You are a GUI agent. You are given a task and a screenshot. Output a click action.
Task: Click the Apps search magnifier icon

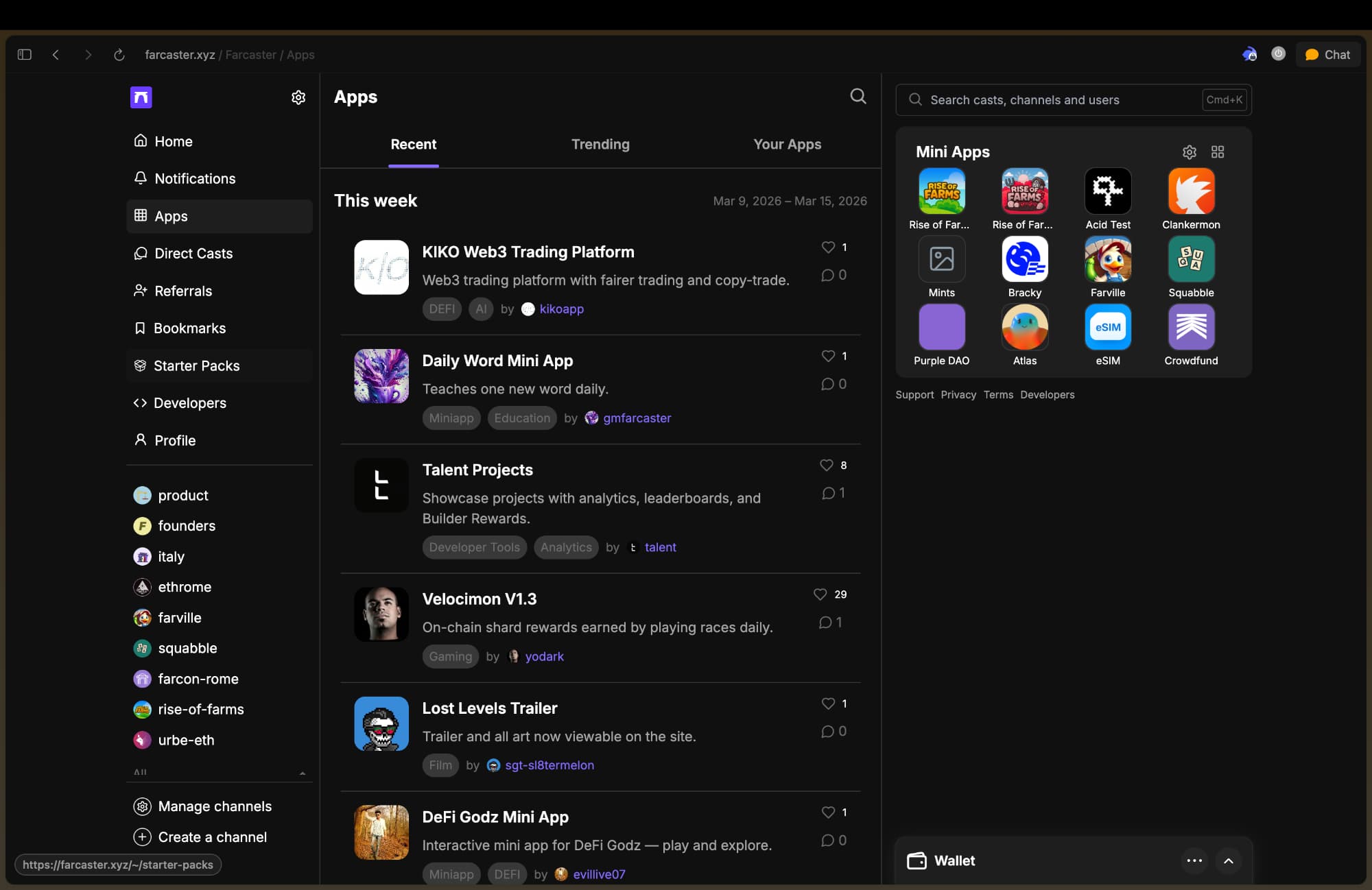[x=858, y=96]
